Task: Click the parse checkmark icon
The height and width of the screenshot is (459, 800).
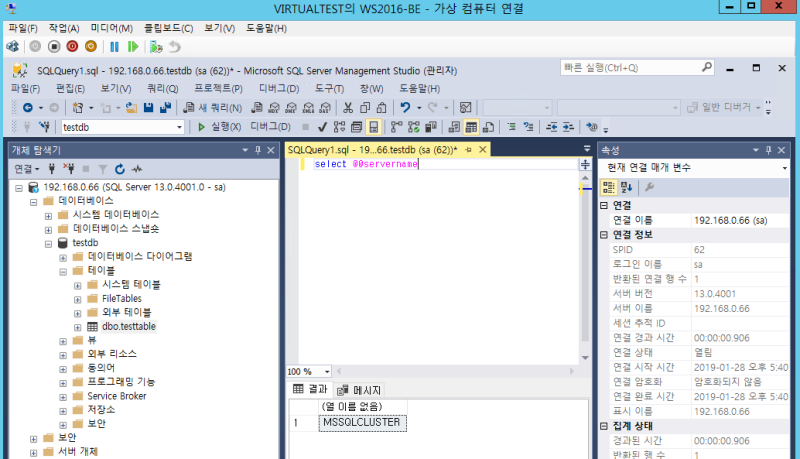Action: tap(322, 127)
